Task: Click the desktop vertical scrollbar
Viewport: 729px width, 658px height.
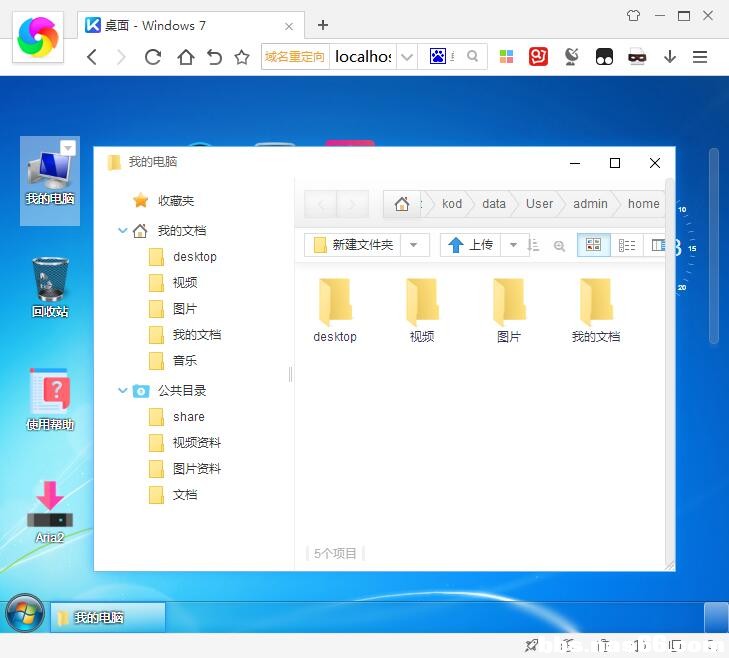Action: (714, 246)
